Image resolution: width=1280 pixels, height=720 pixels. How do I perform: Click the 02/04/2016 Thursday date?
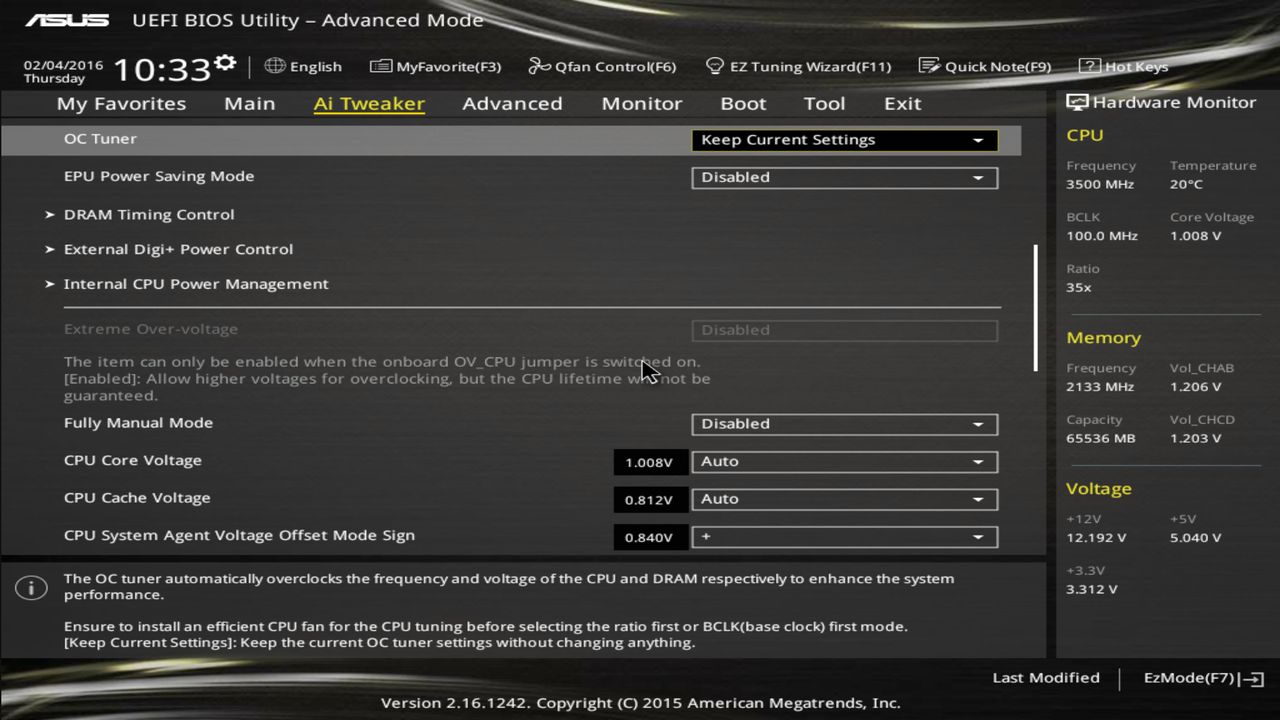(x=63, y=72)
